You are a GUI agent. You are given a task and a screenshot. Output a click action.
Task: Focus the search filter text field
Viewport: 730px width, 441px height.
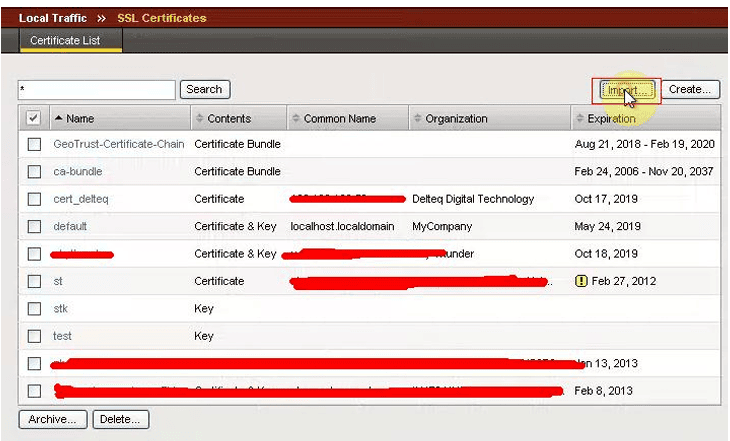(x=97, y=90)
